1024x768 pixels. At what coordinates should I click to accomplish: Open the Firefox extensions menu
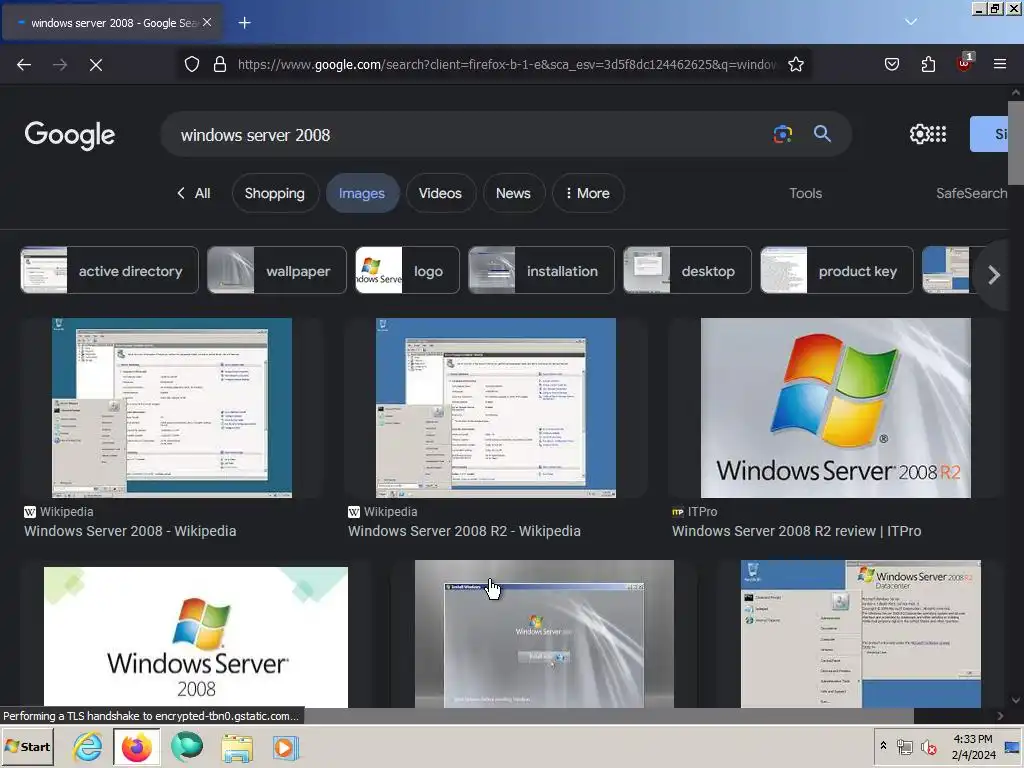[x=928, y=64]
